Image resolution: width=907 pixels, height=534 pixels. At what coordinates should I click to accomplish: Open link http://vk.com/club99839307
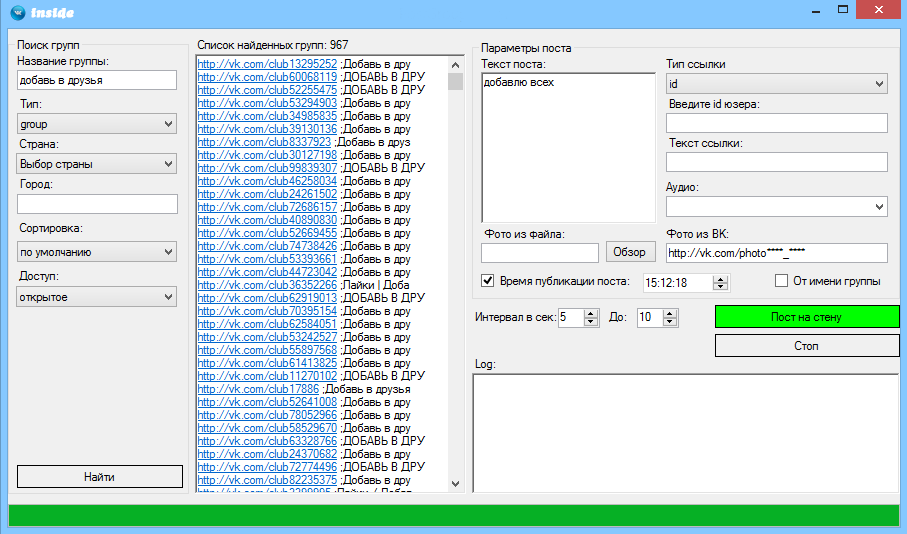tap(267, 168)
